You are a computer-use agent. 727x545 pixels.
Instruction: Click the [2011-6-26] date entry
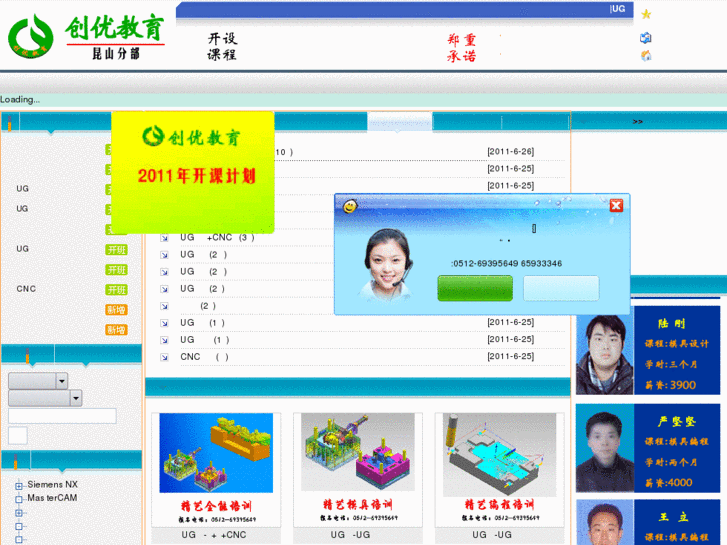tap(510, 152)
